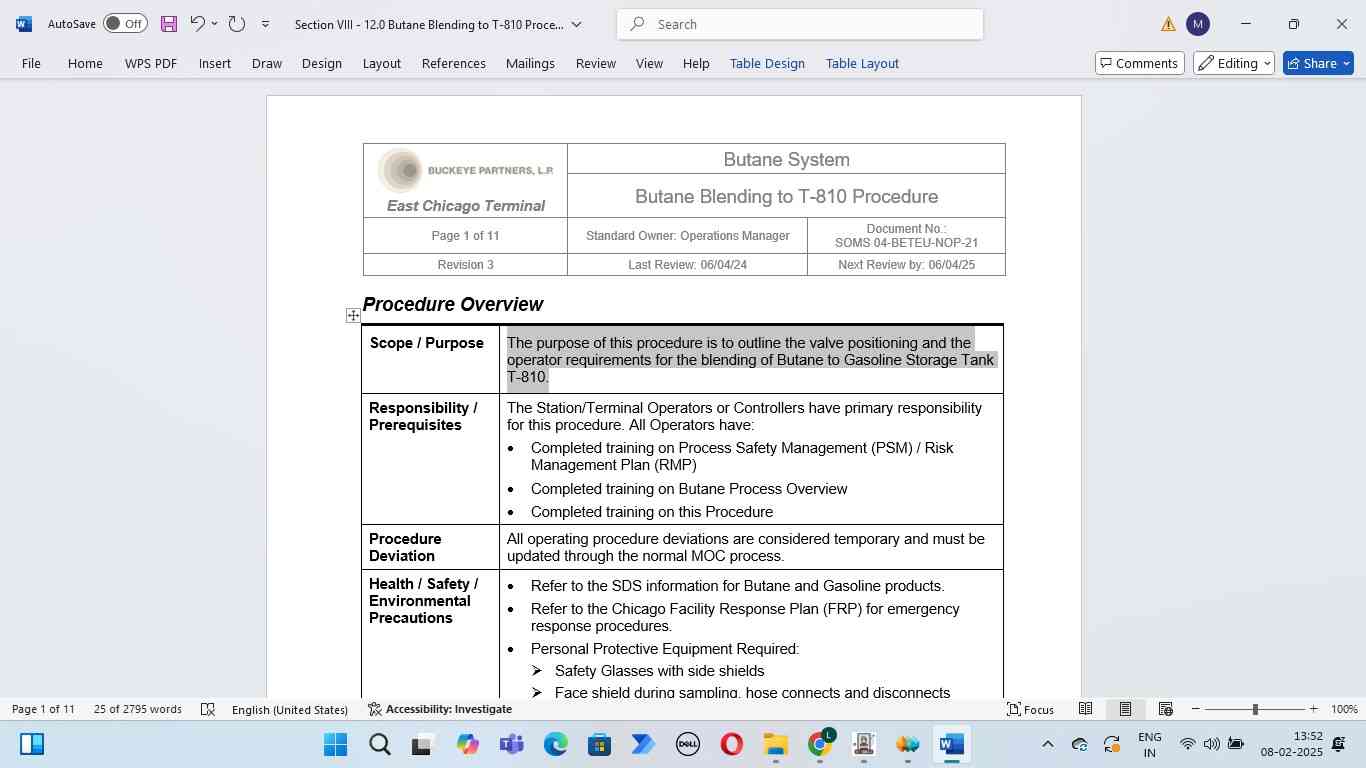The image size is (1366, 768).
Task: Enable Focus mode
Action: coord(1030,709)
